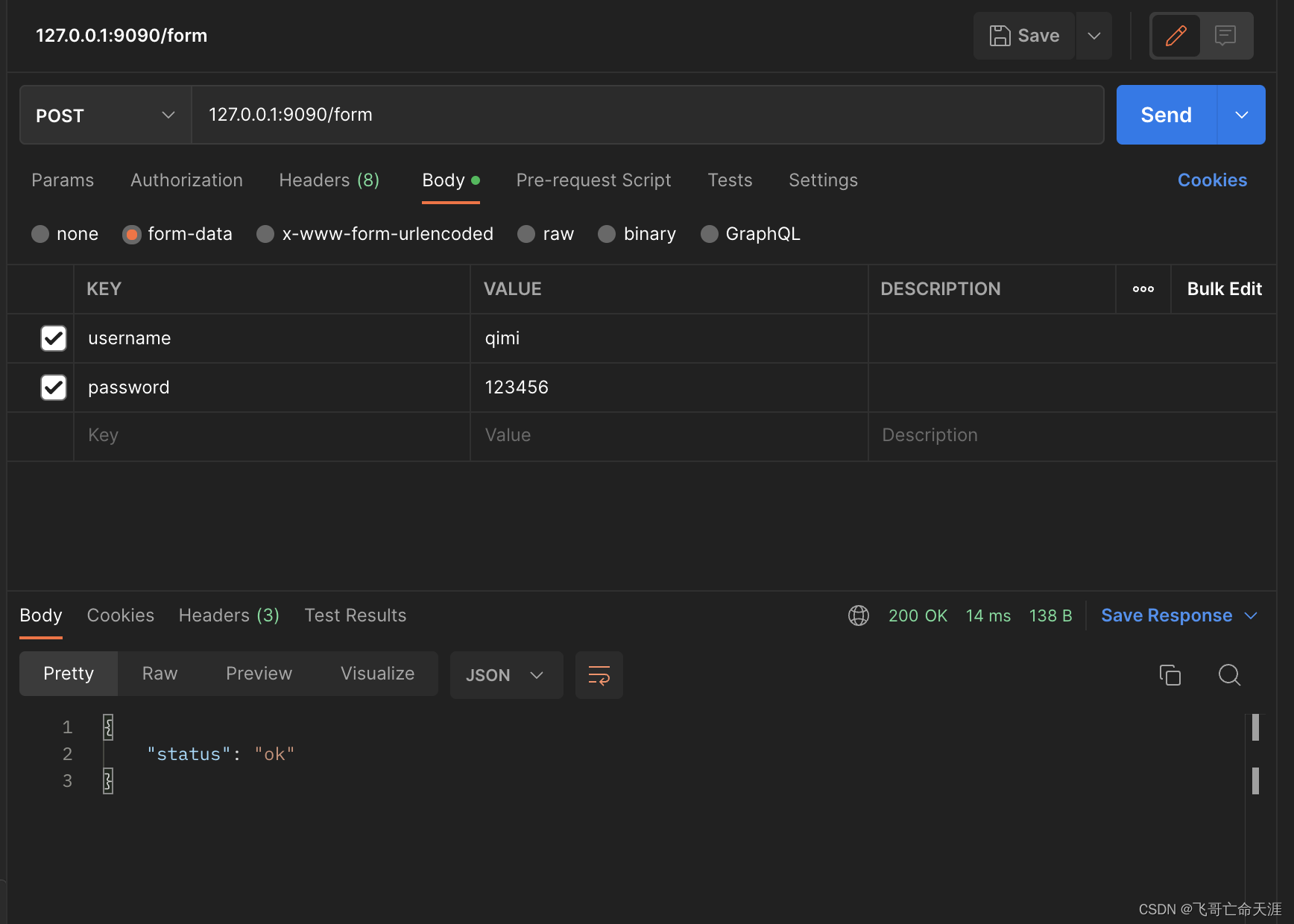Open the Settings tab
The width and height of the screenshot is (1294, 924).
coord(823,180)
